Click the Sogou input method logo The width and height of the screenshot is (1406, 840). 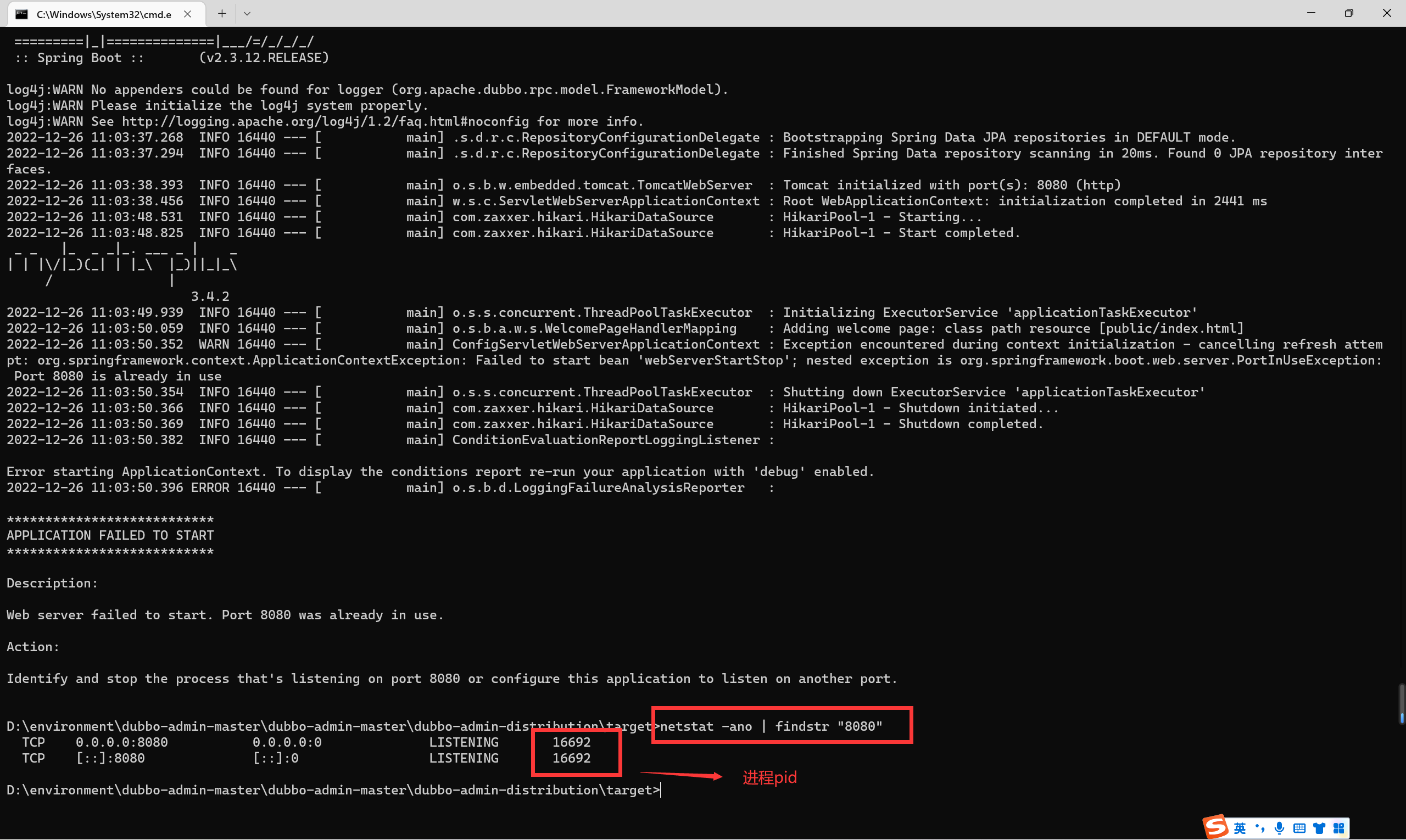(1215, 827)
